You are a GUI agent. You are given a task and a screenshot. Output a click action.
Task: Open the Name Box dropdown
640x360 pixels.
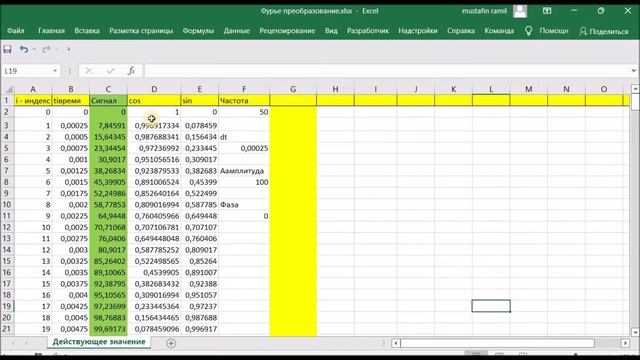point(55,71)
